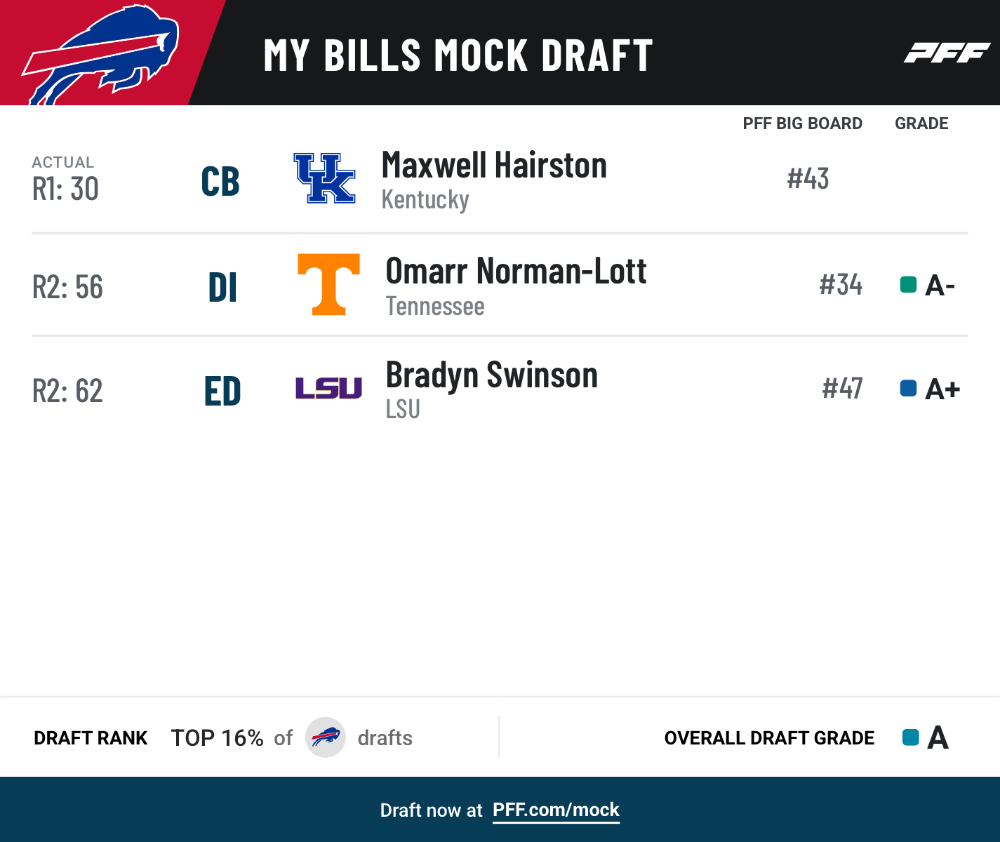Click the Buffalo Bills logo in header

point(100,54)
